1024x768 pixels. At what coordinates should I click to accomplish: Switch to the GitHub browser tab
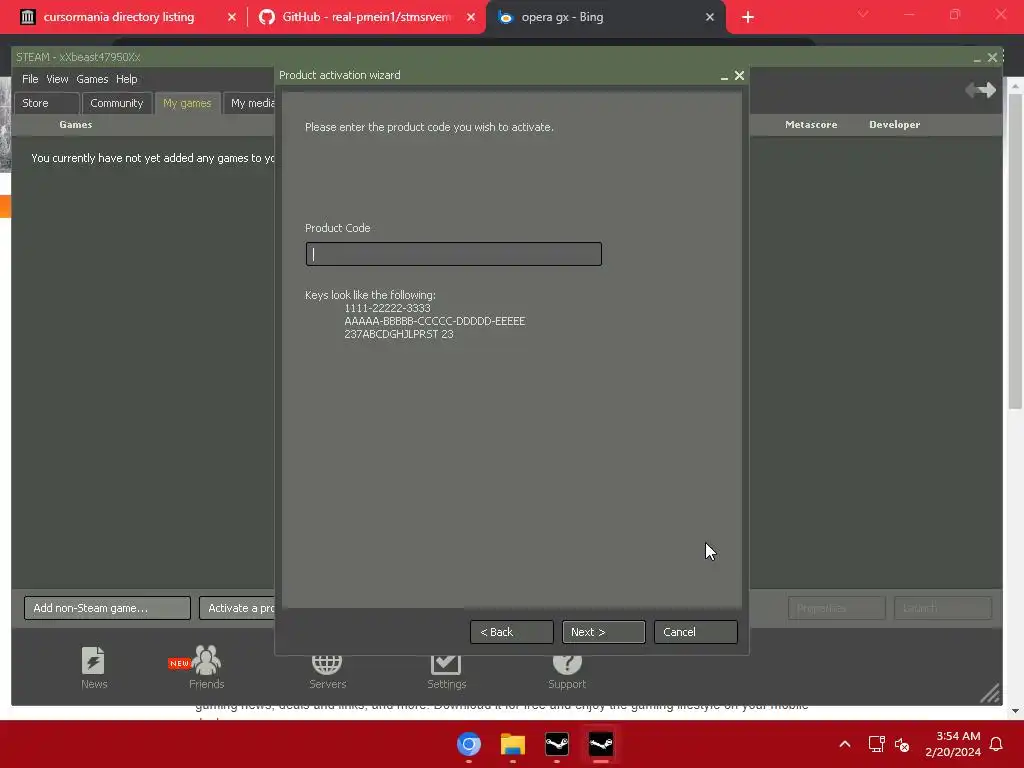pyautogui.click(x=366, y=17)
